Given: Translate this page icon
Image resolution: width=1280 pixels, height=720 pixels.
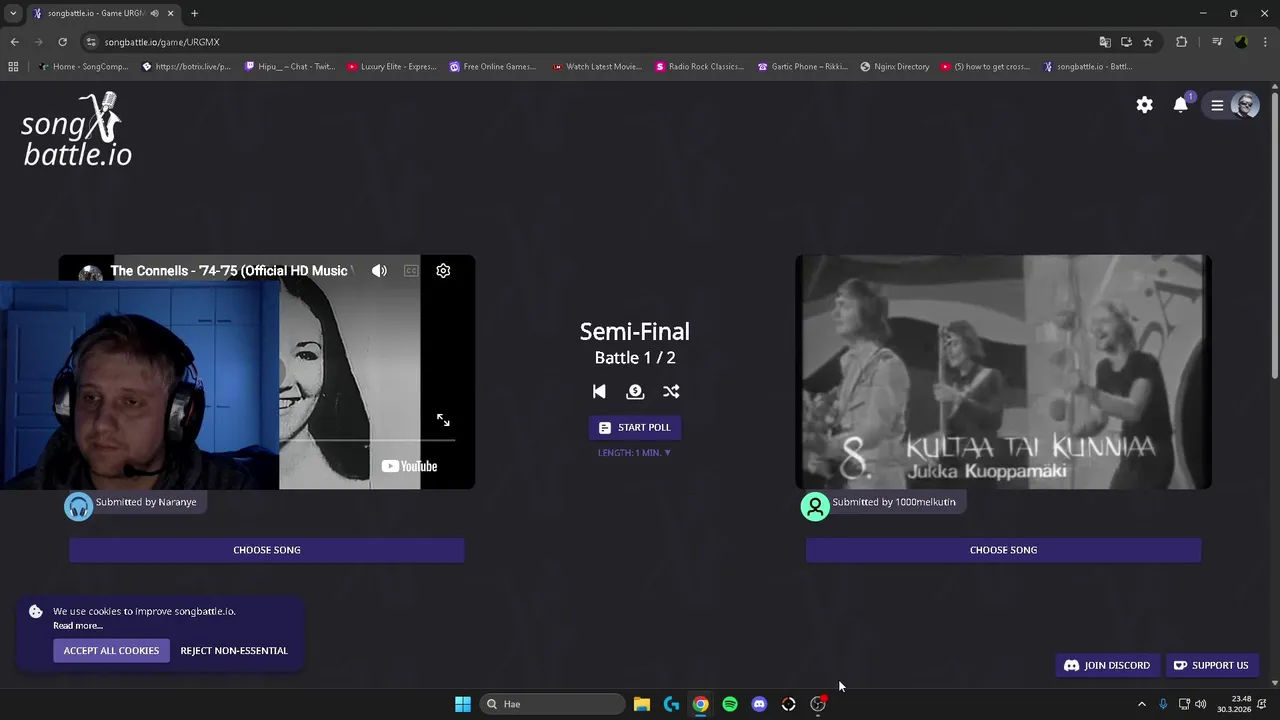Looking at the screenshot, I should pyautogui.click(x=1105, y=42).
